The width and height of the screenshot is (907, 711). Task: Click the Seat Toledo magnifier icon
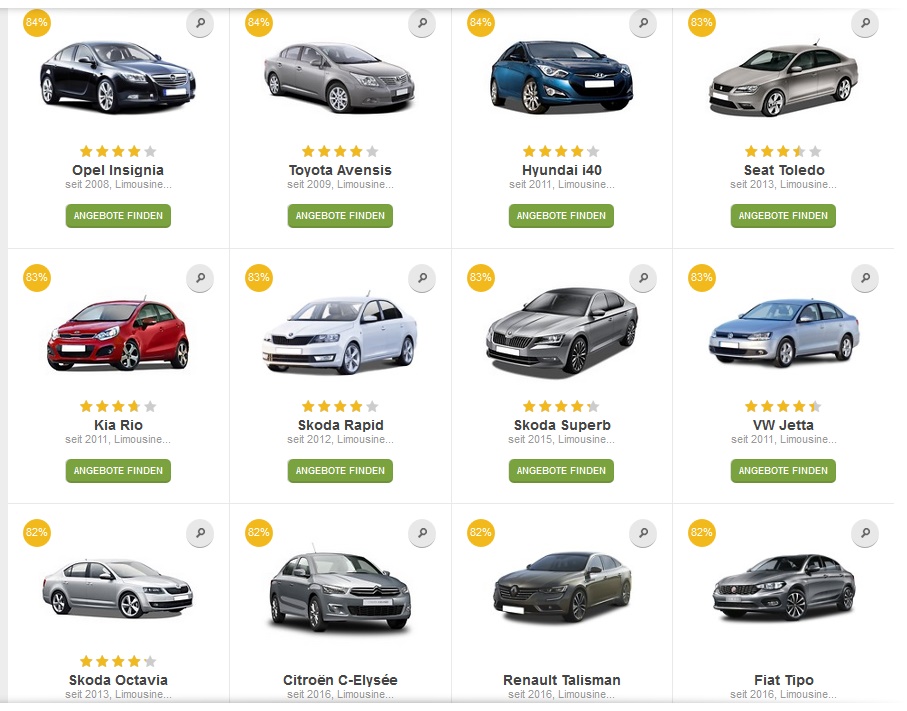pyautogui.click(x=865, y=24)
